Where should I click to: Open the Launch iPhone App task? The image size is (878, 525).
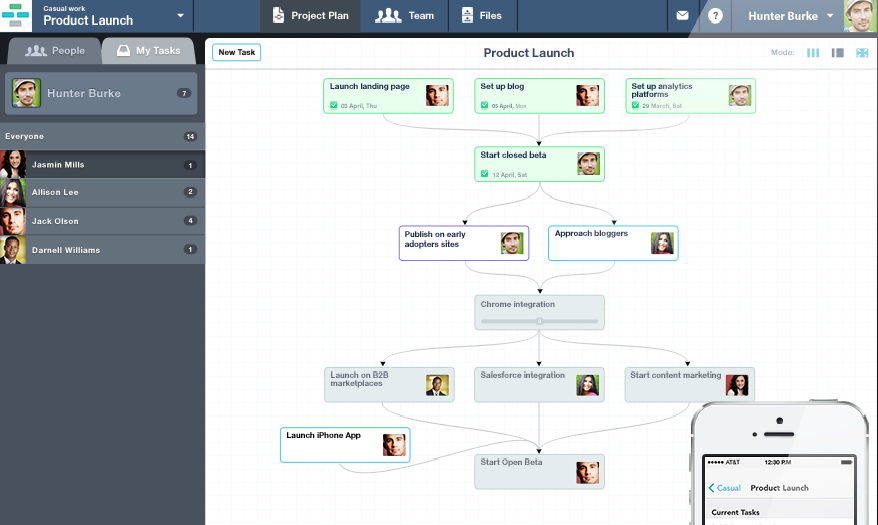345,445
